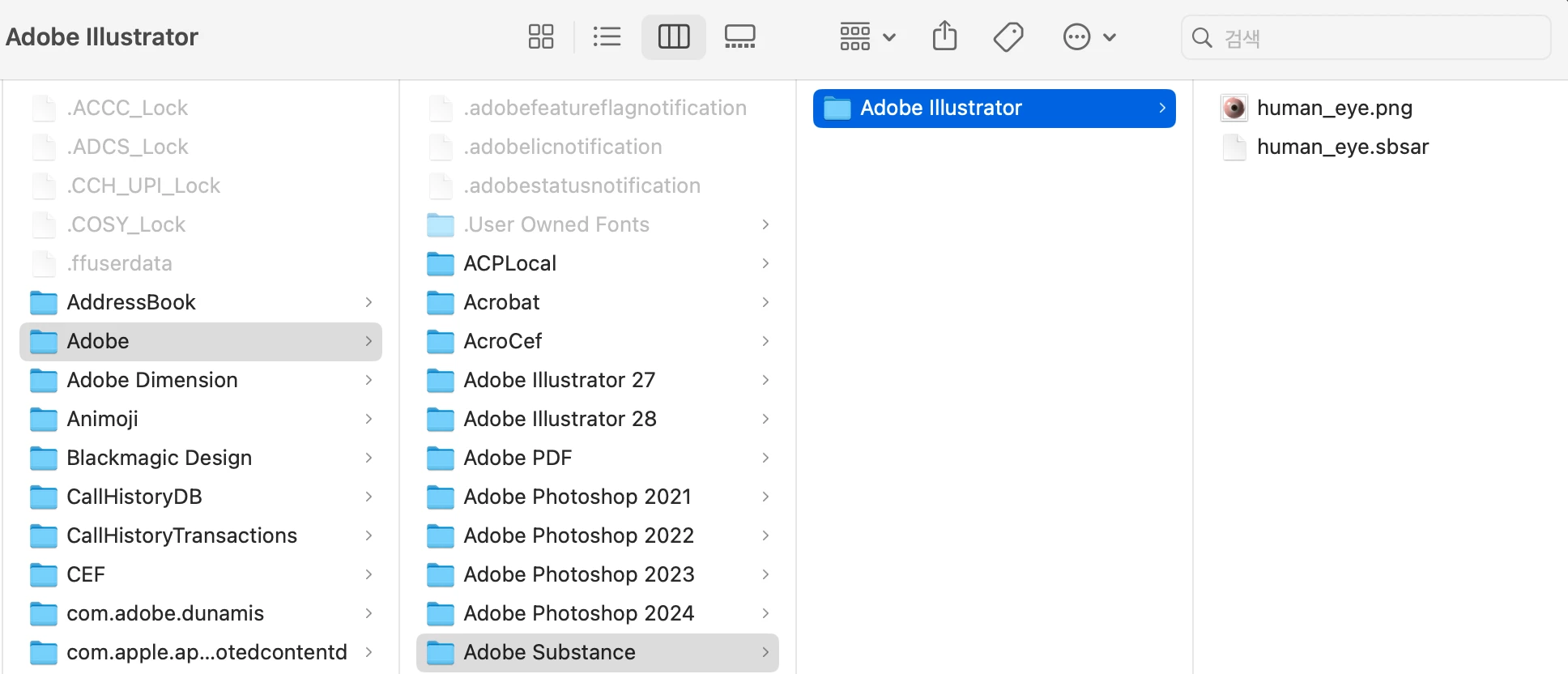The height and width of the screenshot is (674, 1568).
Task: Open the More actions menu
Action: coord(1089,36)
